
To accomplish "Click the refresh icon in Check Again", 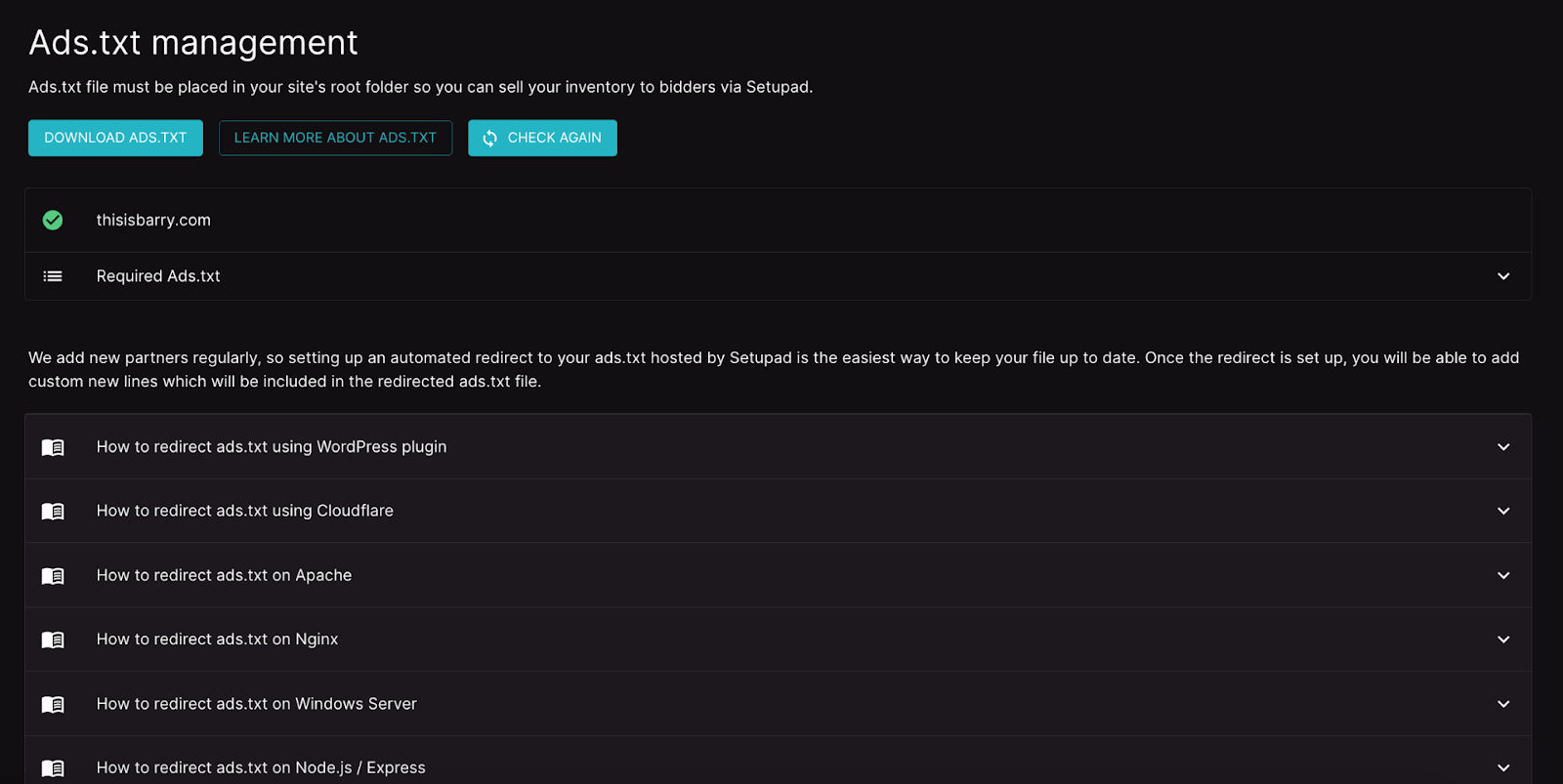I will tap(490, 139).
